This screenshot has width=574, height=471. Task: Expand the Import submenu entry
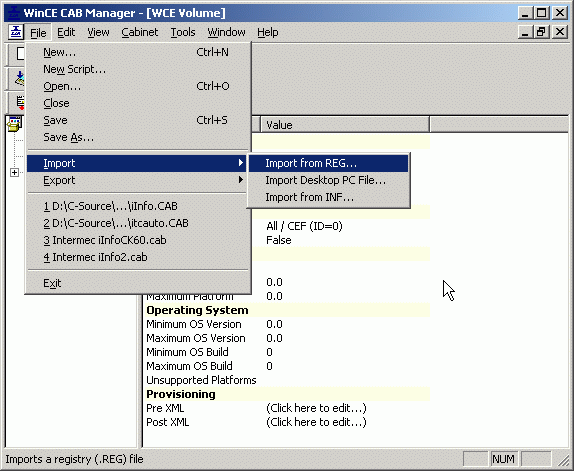137,163
